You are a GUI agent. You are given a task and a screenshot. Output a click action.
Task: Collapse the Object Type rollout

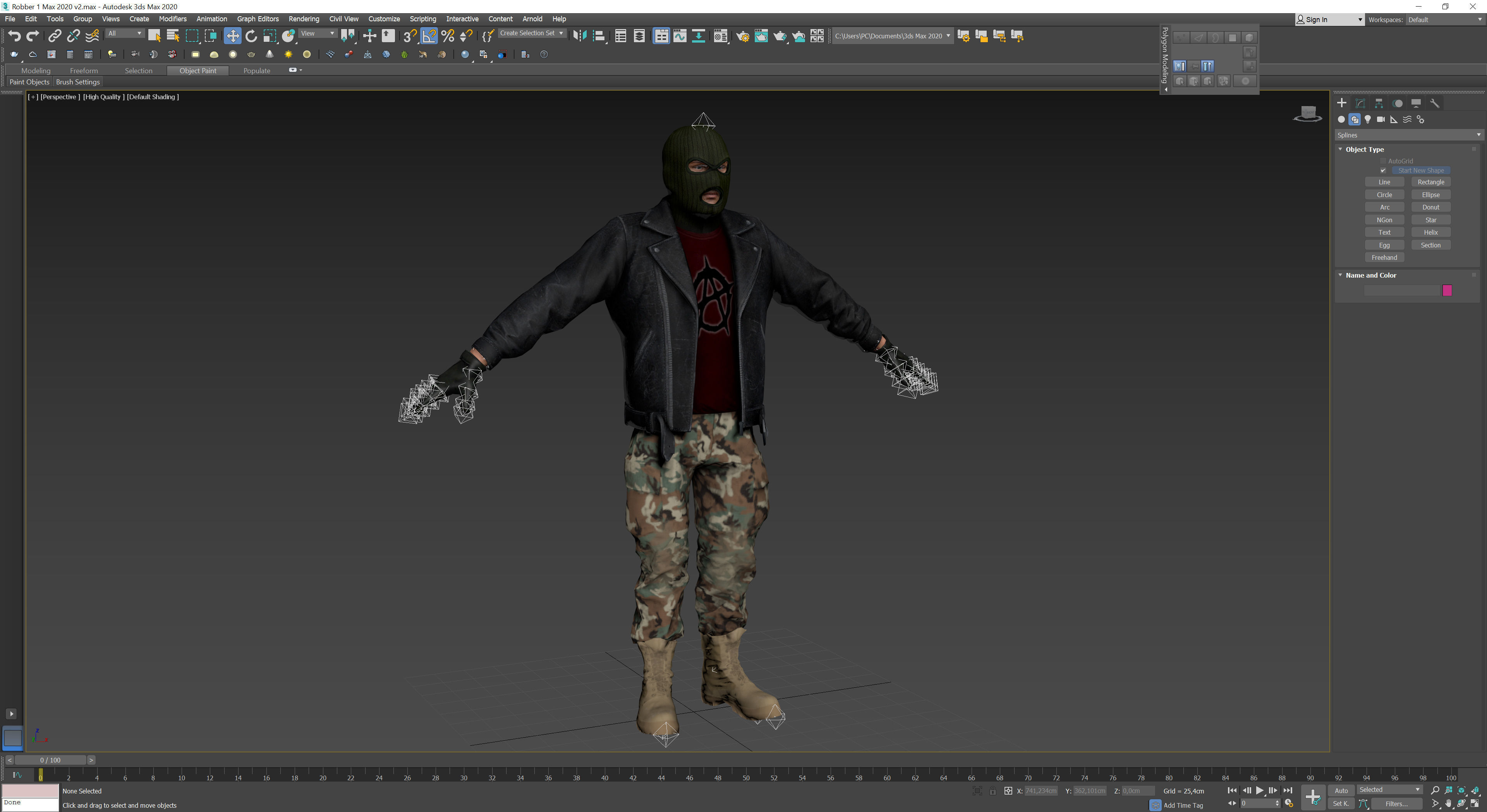(x=1340, y=149)
